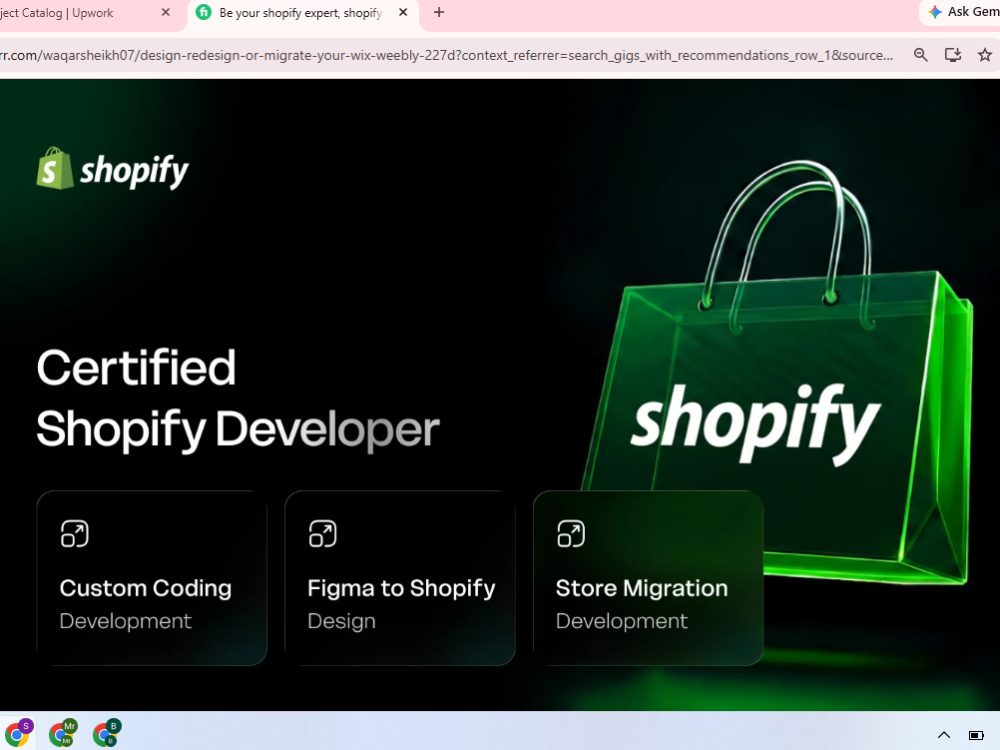The height and width of the screenshot is (750, 1000).
Task: Open the Chrome profile B taskbar icon
Action: point(107,733)
